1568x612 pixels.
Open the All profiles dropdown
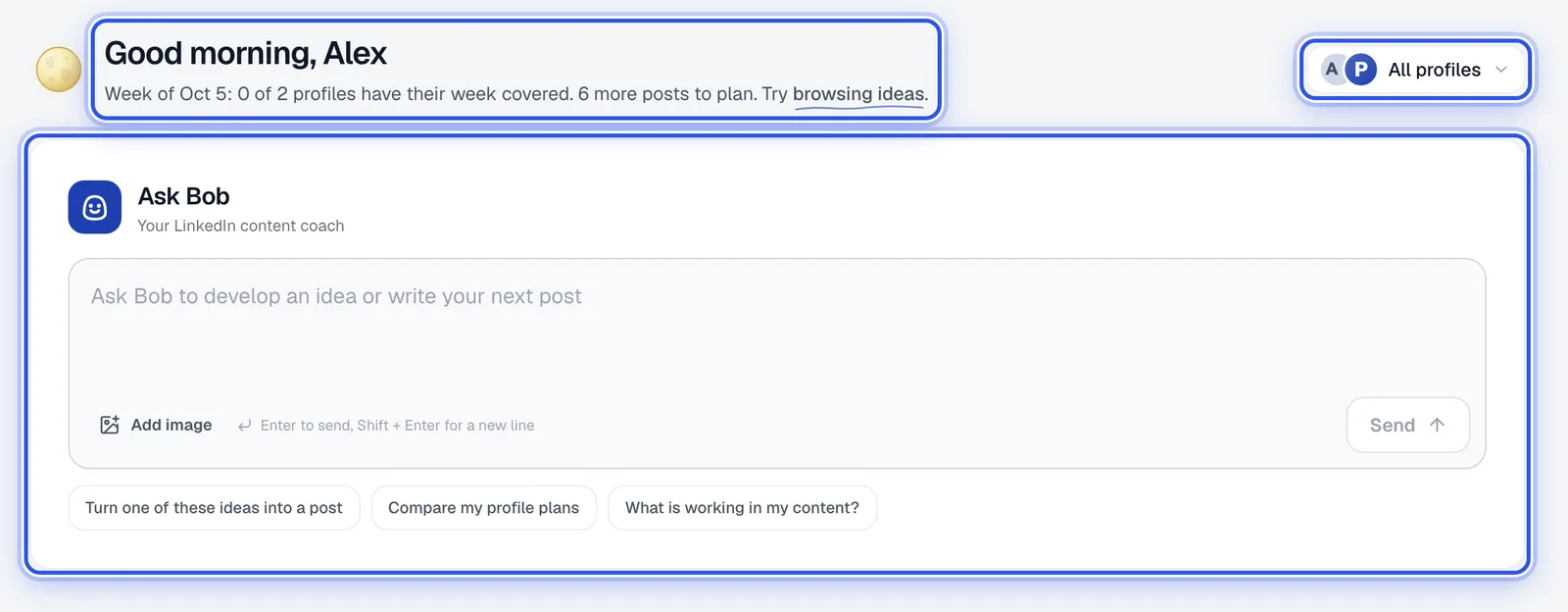1416,70
